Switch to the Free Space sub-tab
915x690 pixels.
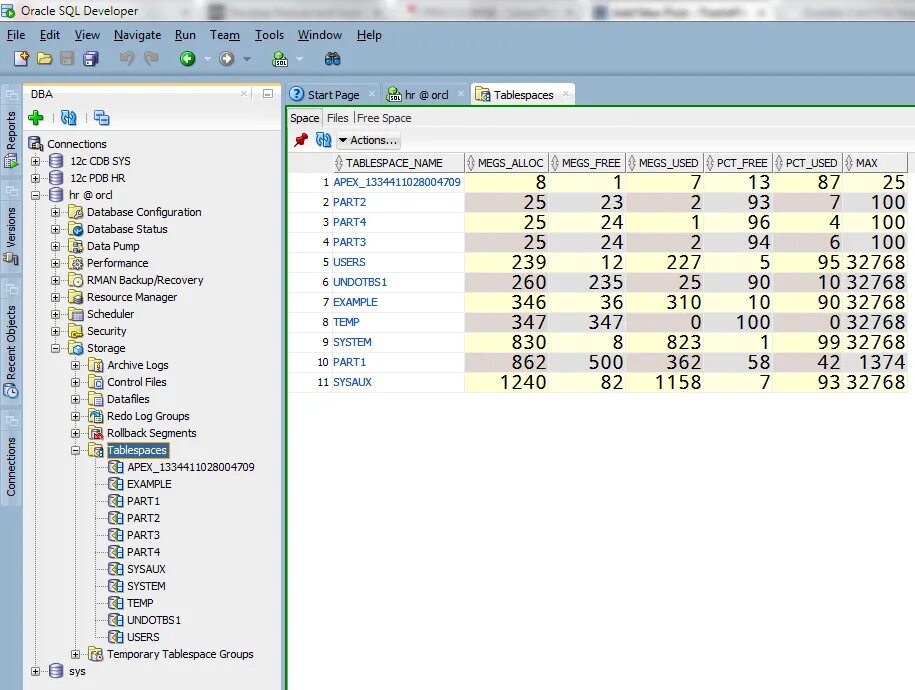click(x=384, y=118)
